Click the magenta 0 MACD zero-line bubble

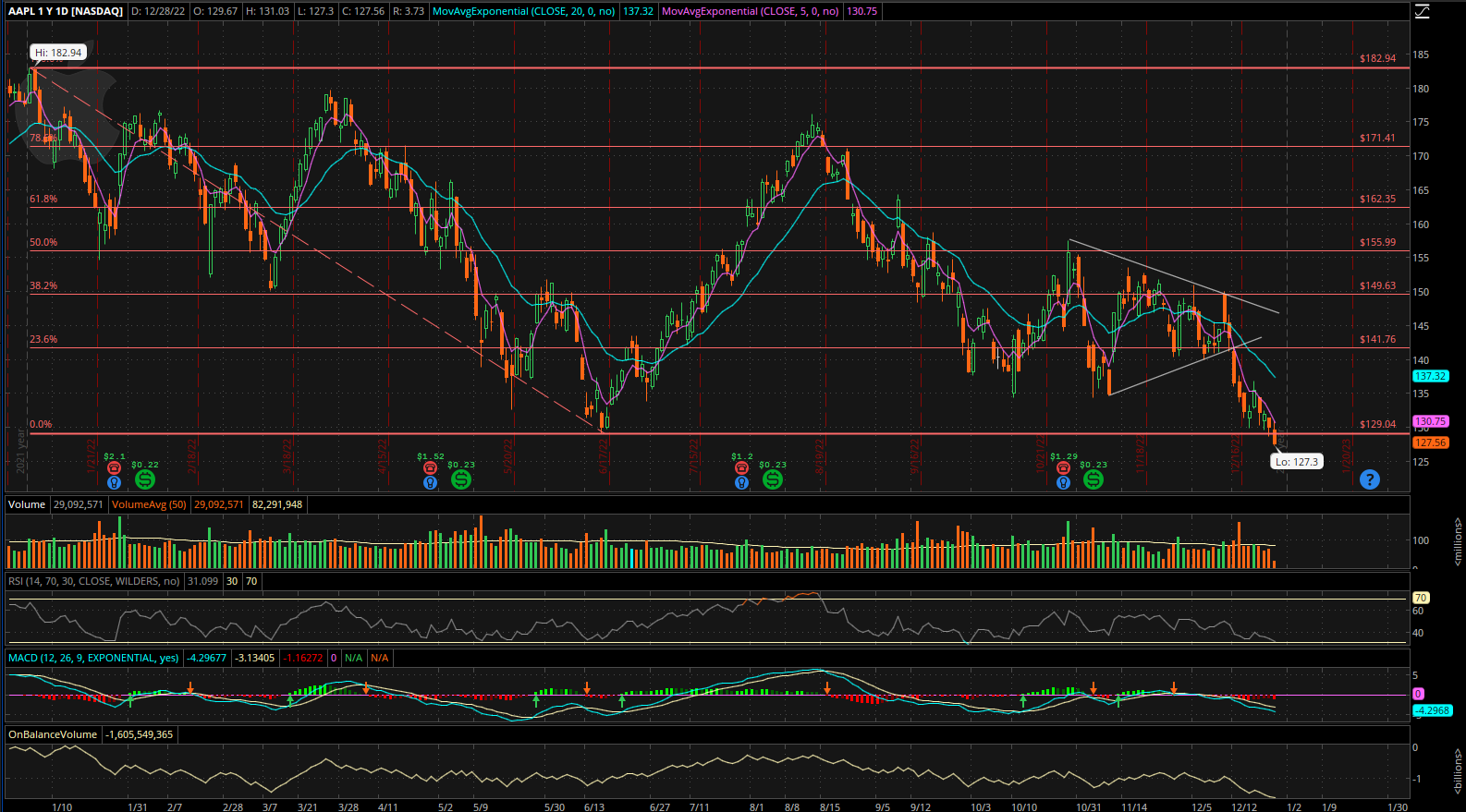click(x=1418, y=694)
